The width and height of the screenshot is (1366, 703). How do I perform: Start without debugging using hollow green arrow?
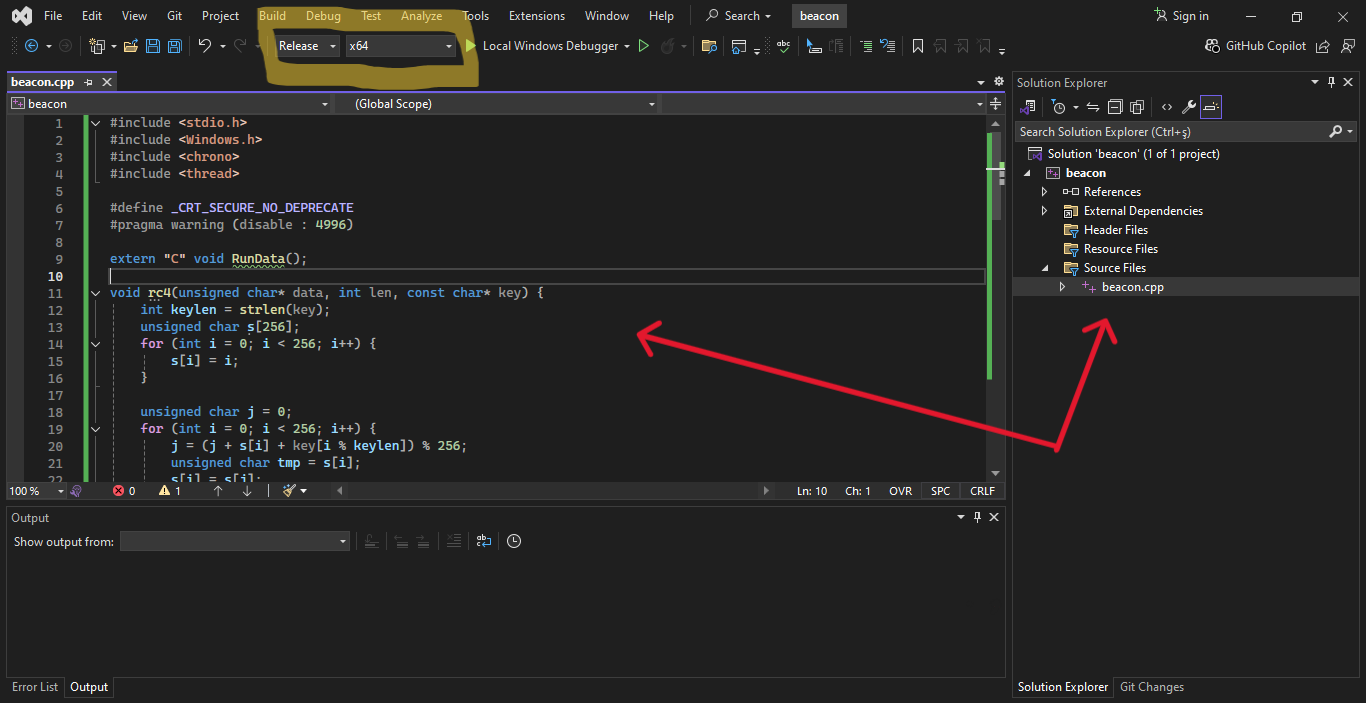point(644,46)
